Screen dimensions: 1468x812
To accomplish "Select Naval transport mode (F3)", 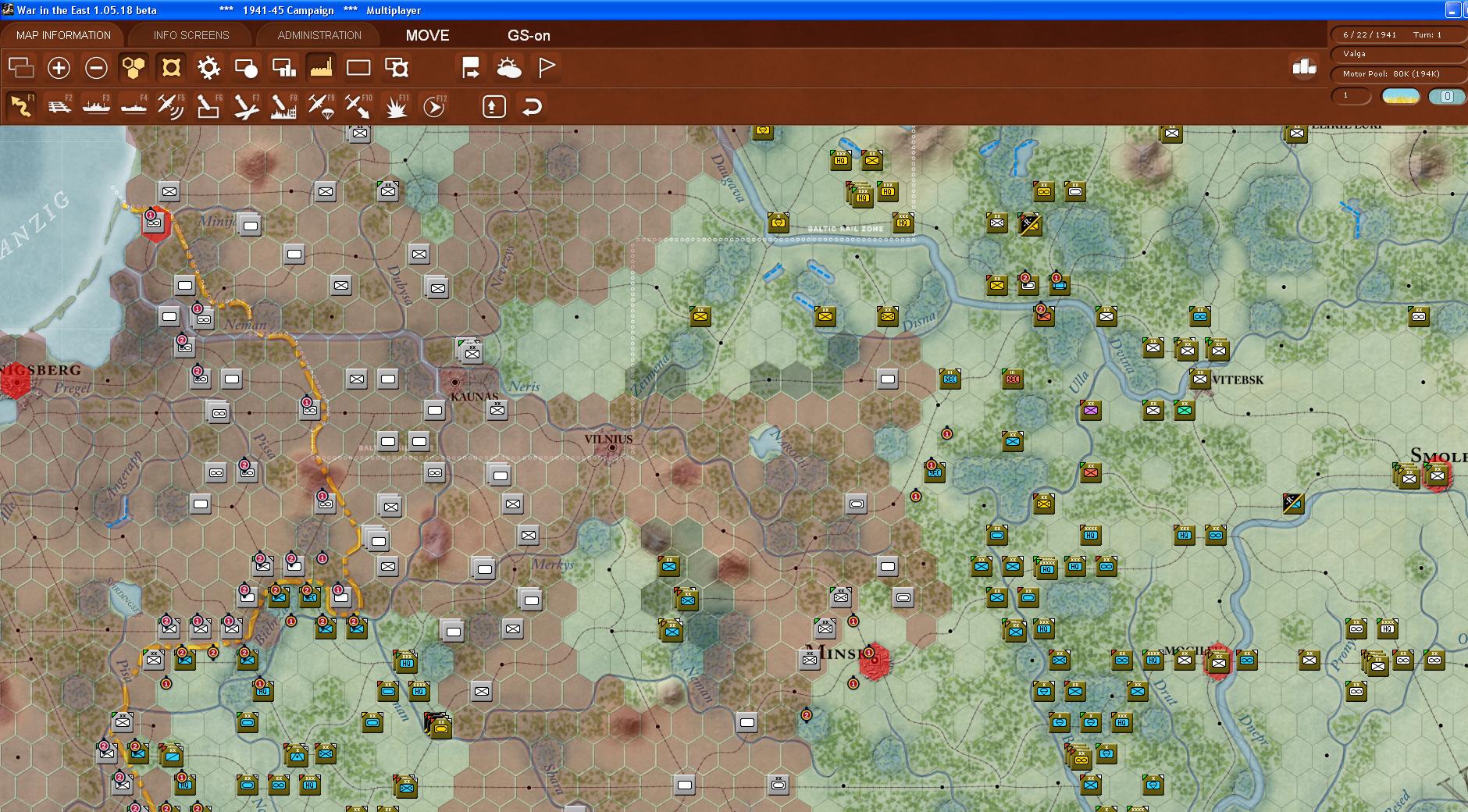I will point(96,106).
